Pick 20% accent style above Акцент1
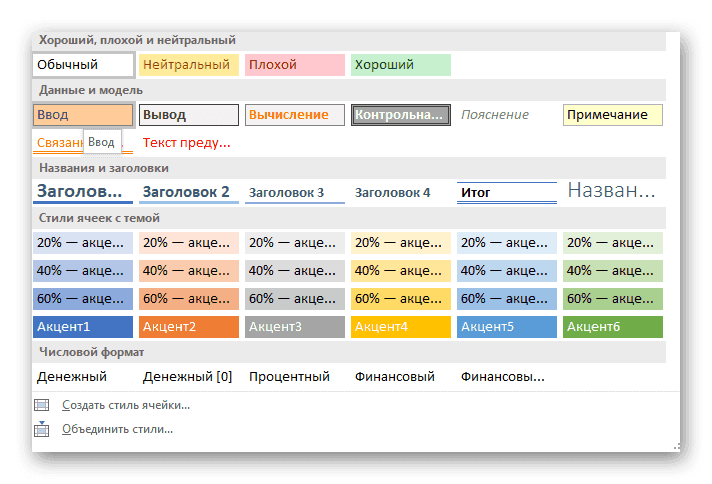Viewport: 712px width, 484px height. pyautogui.click(x=83, y=243)
